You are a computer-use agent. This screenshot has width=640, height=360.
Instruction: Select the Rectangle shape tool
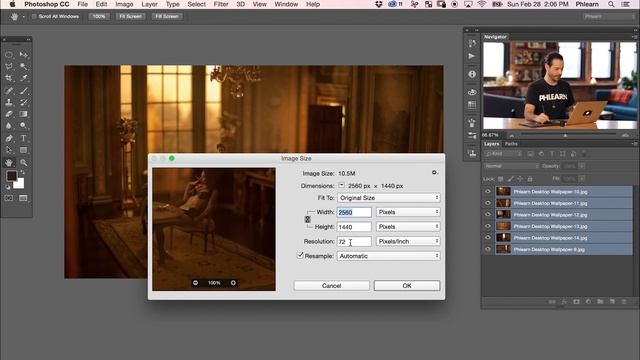[23, 150]
